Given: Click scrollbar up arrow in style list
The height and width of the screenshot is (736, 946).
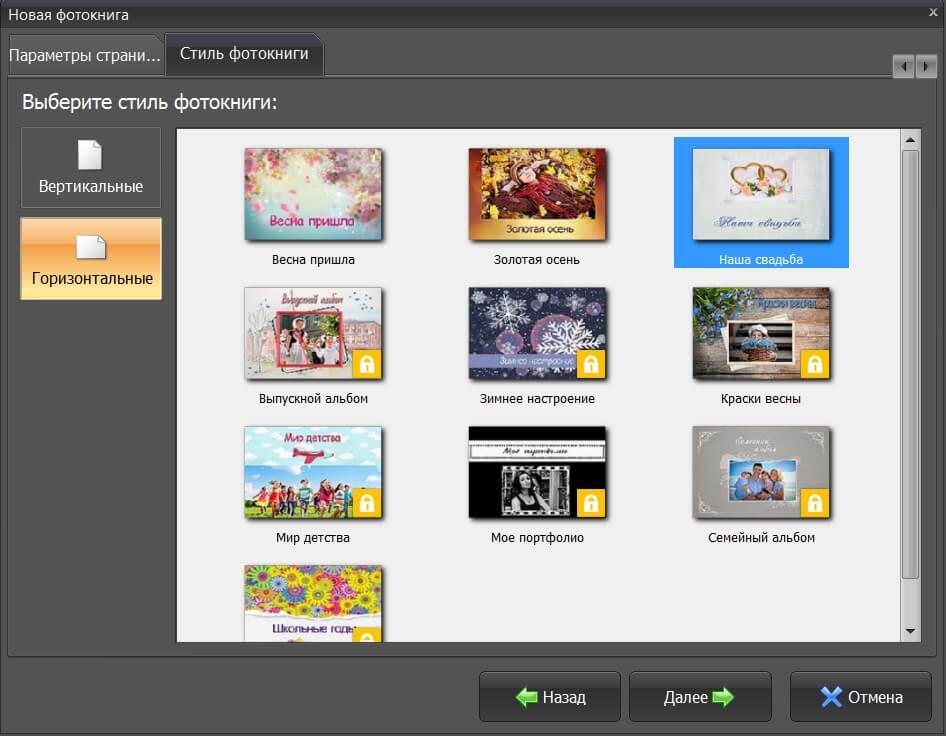Looking at the screenshot, I should click(910, 139).
